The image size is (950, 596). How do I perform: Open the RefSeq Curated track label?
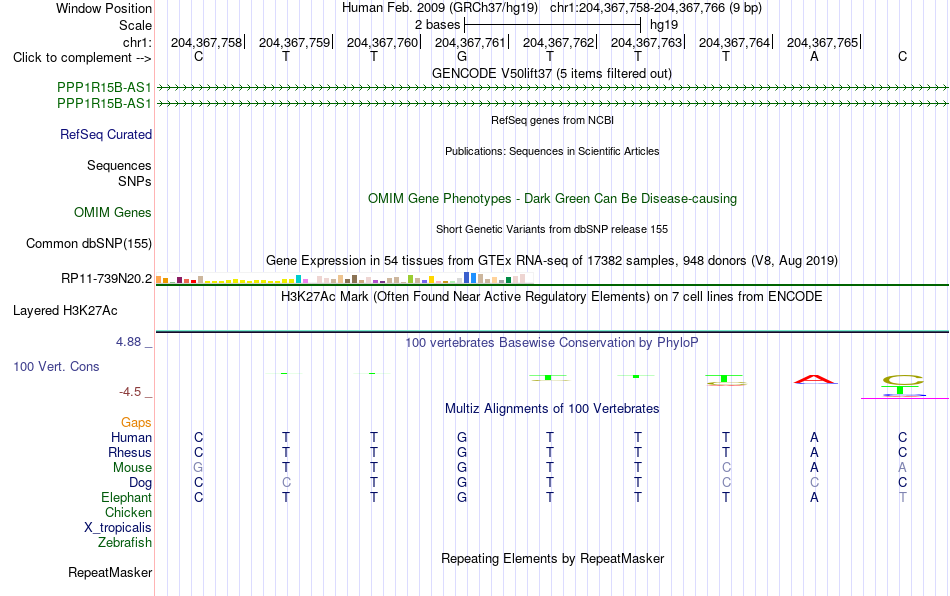coord(106,134)
